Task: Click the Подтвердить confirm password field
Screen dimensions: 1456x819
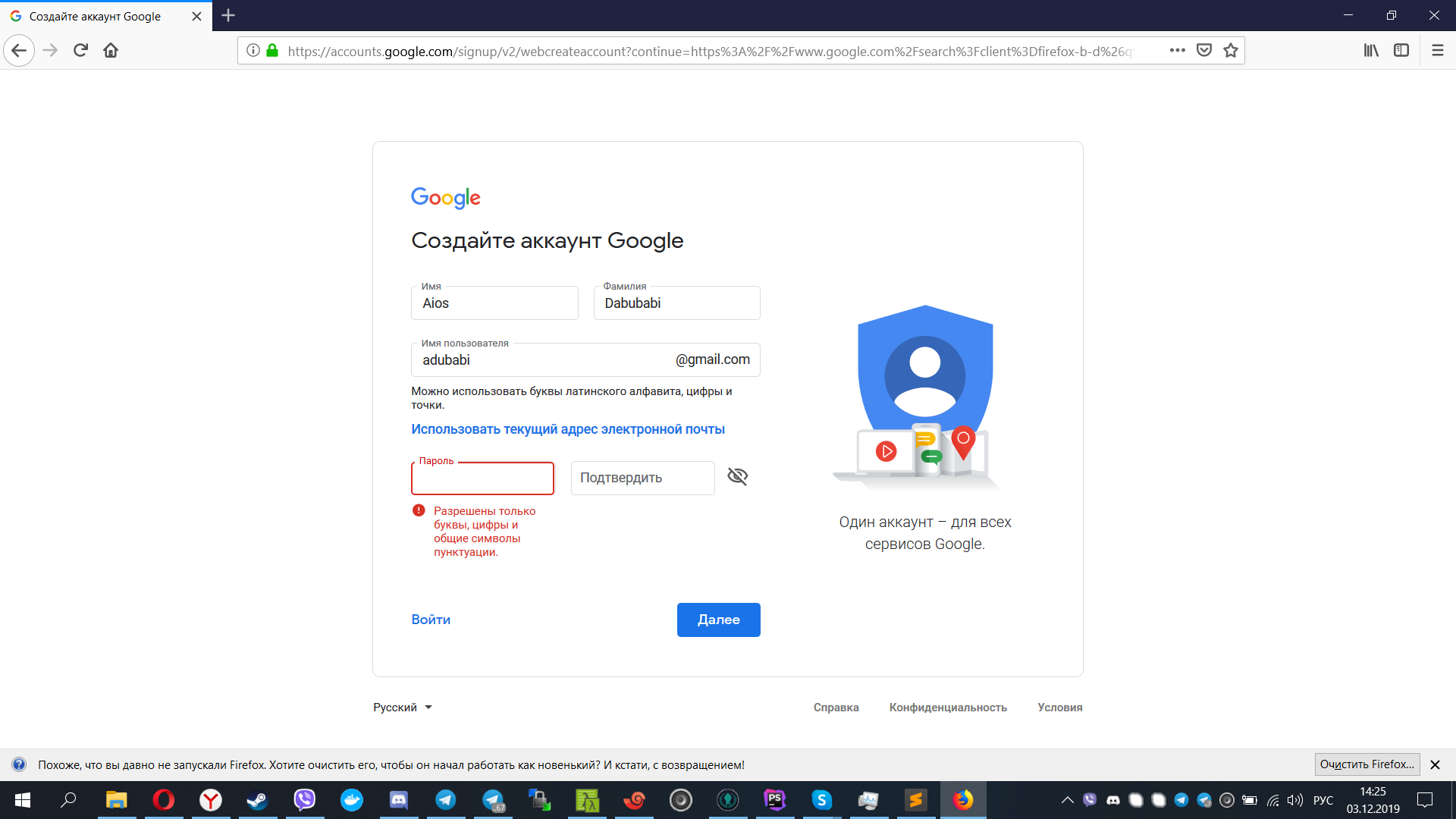Action: click(642, 478)
